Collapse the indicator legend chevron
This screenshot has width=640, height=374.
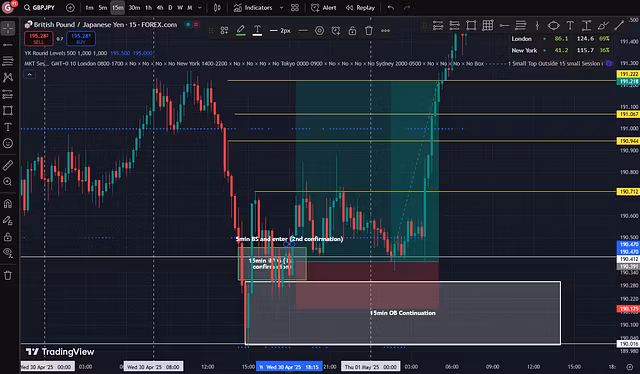(29, 74)
